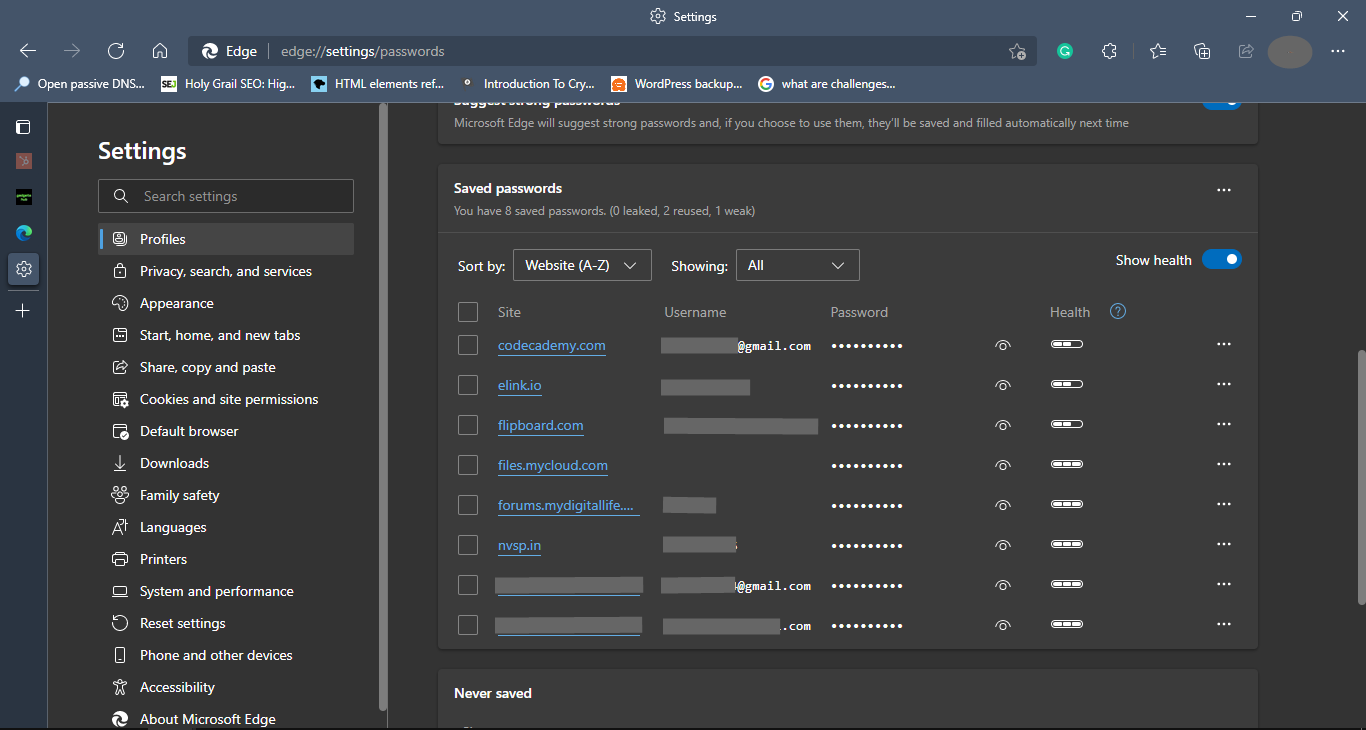
Task: Open the Collections icon
Action: click(1202, 51)
